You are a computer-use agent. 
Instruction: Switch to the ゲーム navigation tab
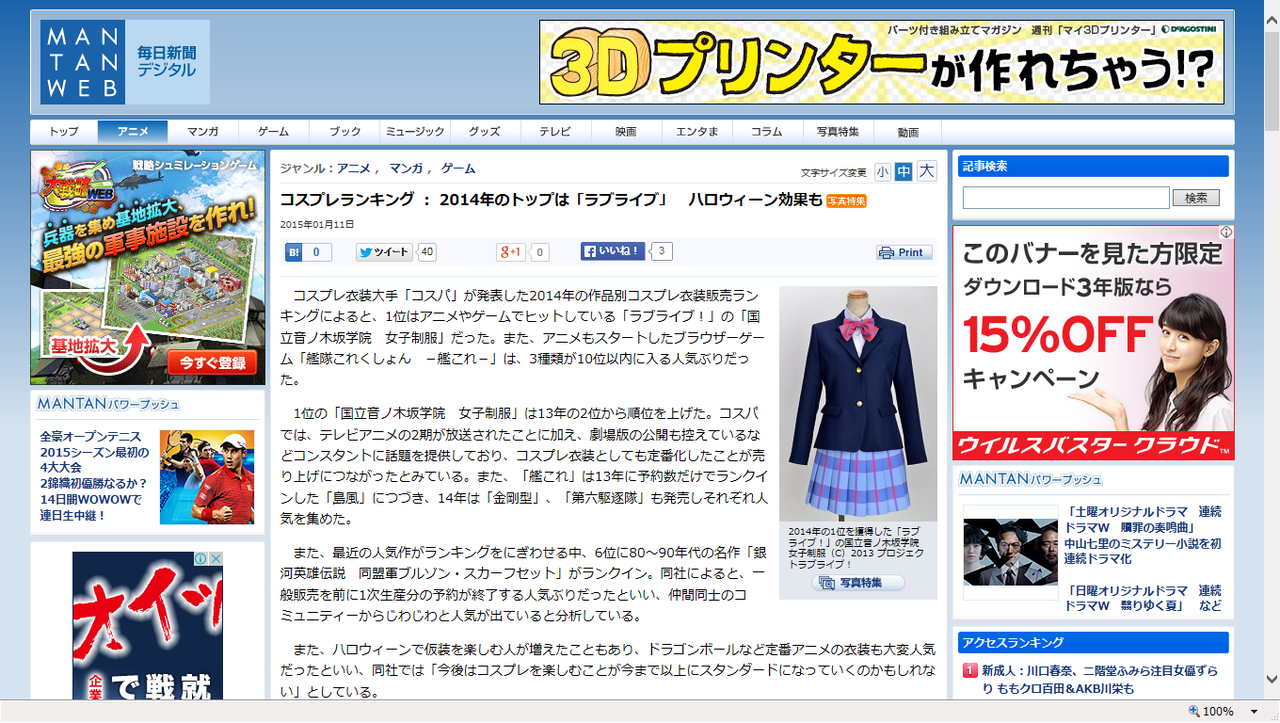pyautogui.click(x=273, y=132)
